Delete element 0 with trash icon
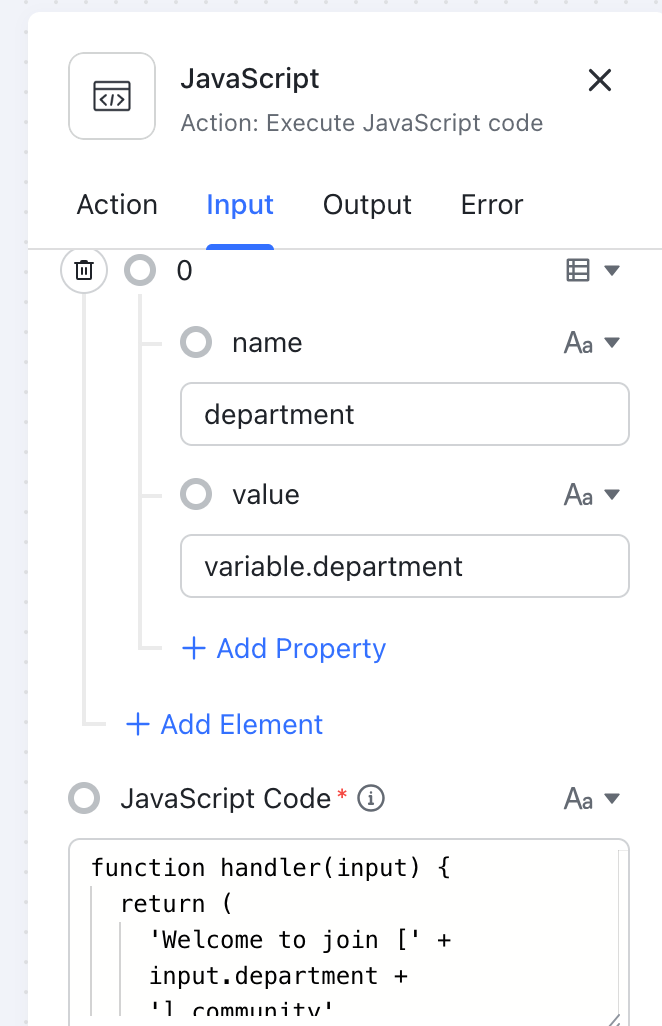The width and height of the screenshot is (662, 1026). click(85, 270)
